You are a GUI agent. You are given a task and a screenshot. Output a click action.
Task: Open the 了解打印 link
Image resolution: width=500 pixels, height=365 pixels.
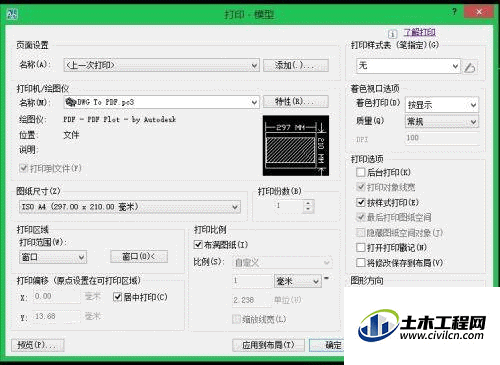tap(419, 32)
